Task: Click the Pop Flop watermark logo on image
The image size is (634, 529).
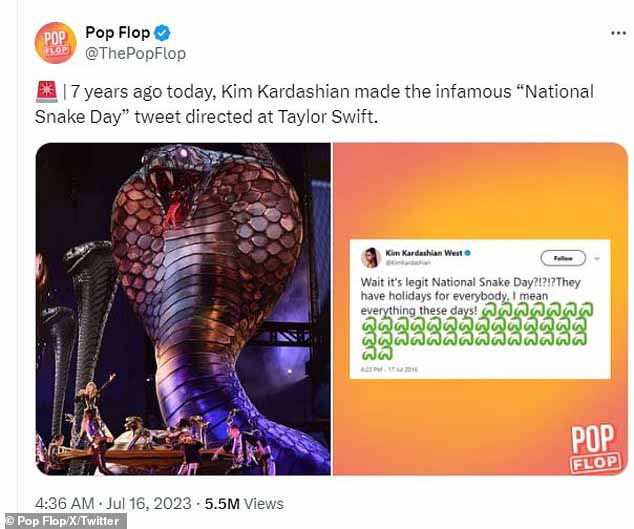Action: [595, 448]
